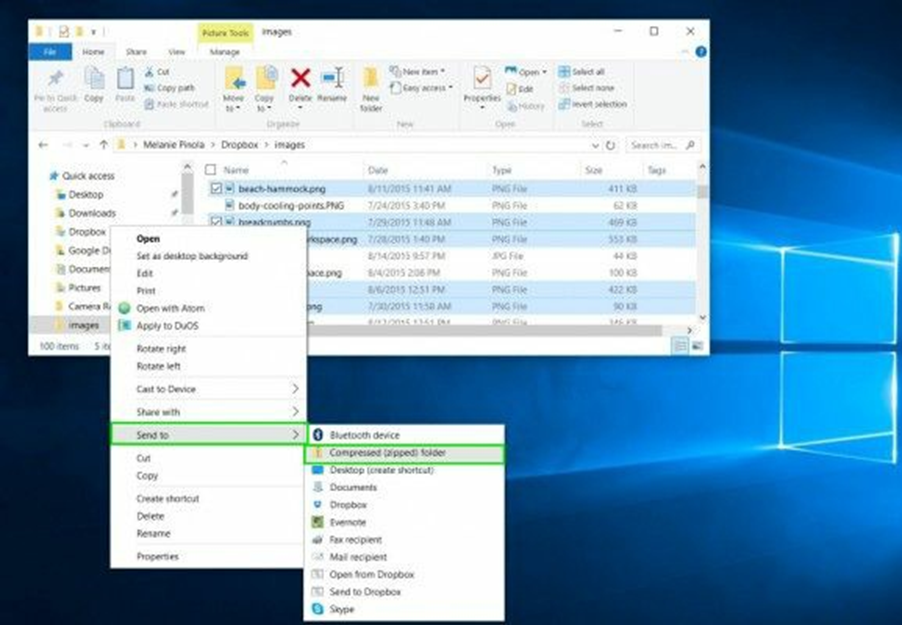Click History in the Open group

pos(526,106)
